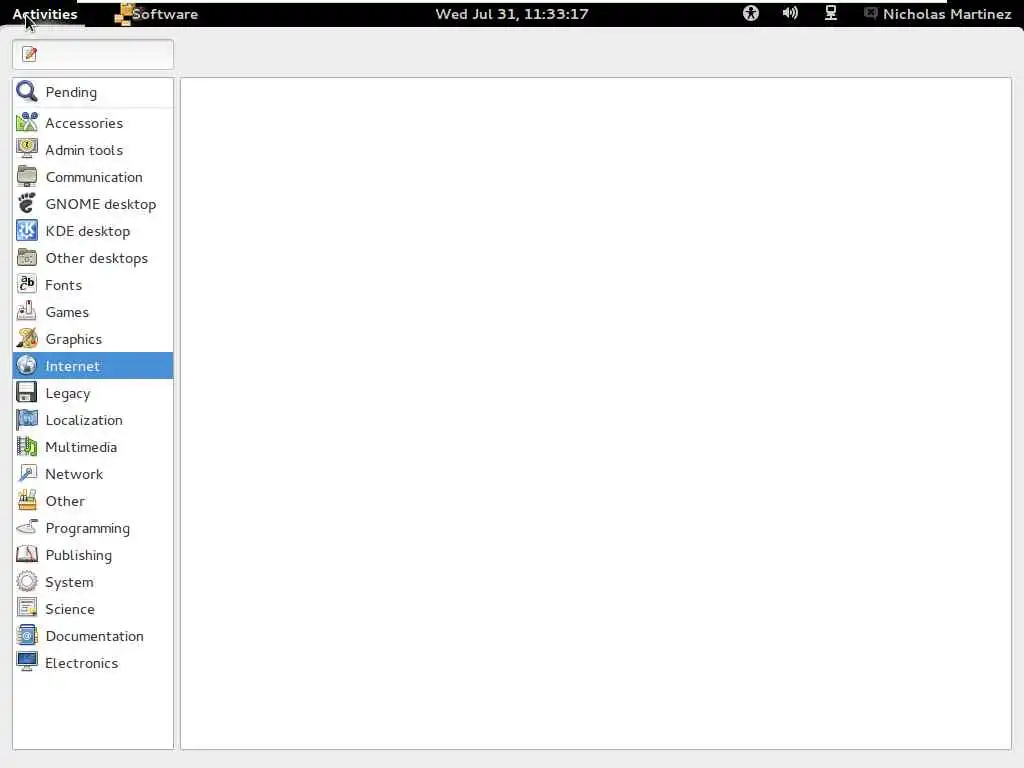Click the Programming category icon
Image resolution: width=1024 pixels, height=768 pixels.
pyautogui.click(x=27, y=528)
